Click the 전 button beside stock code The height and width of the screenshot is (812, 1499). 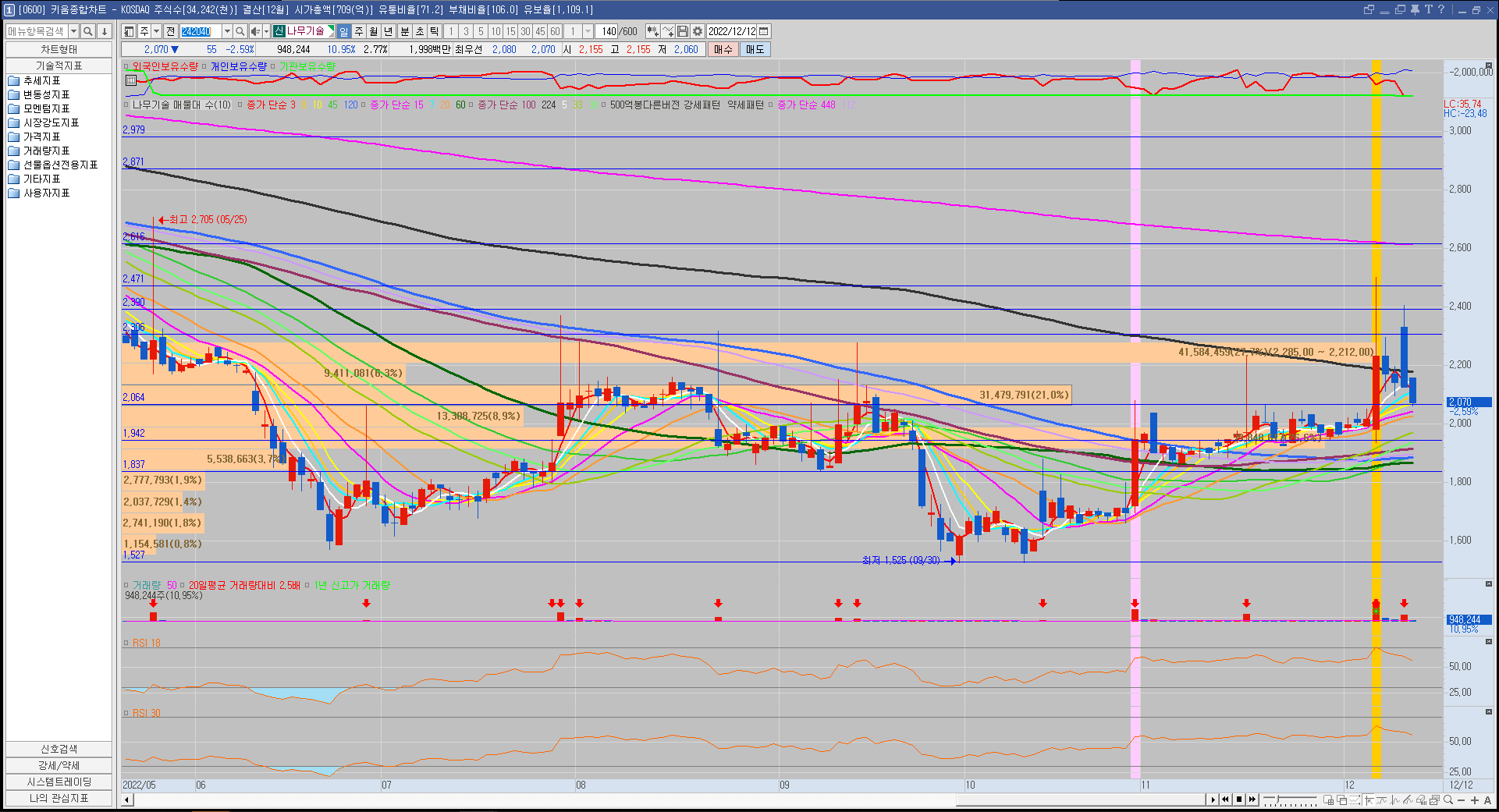point(171,31)
